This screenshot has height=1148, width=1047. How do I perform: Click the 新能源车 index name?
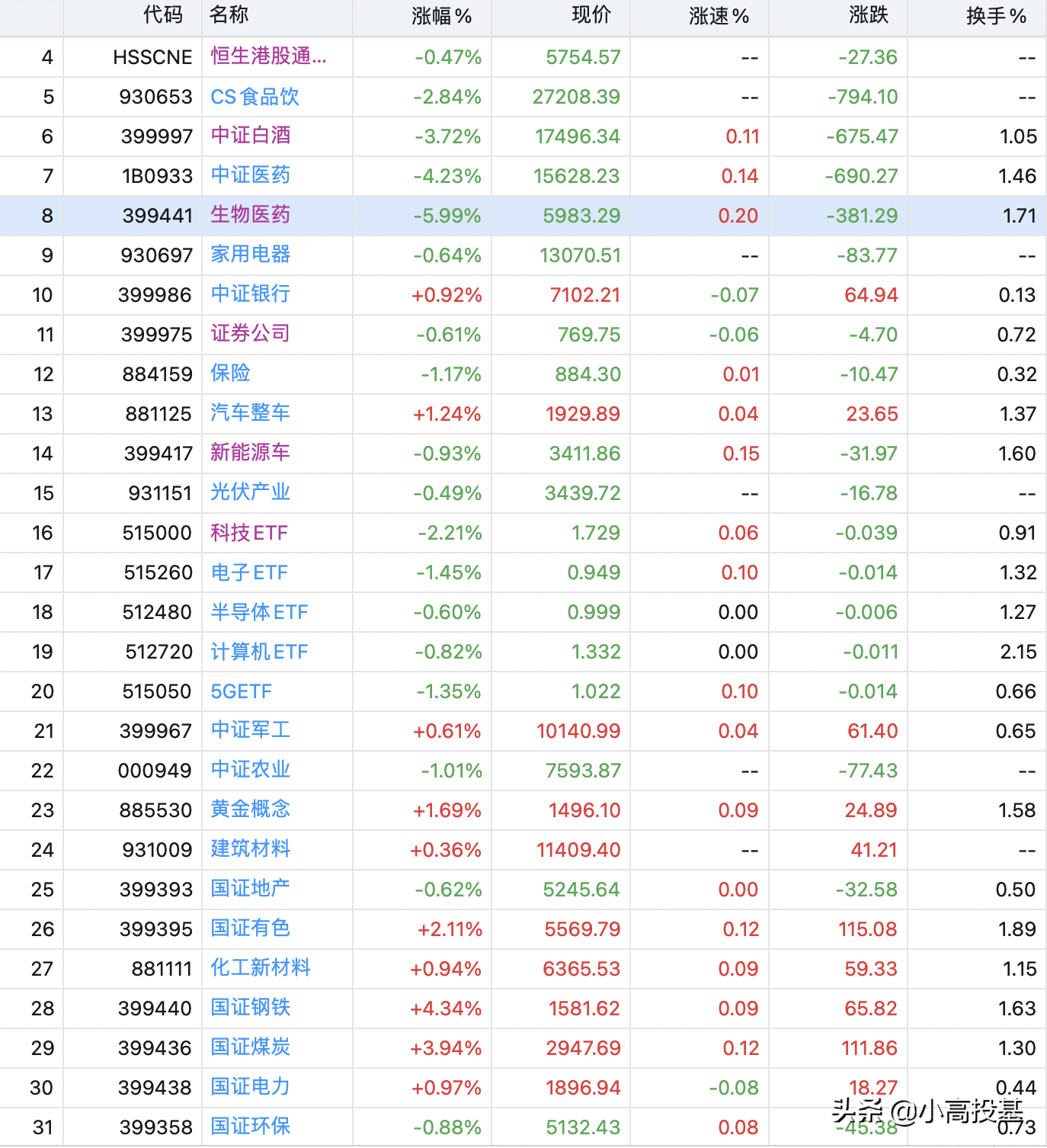pos(251,453)
